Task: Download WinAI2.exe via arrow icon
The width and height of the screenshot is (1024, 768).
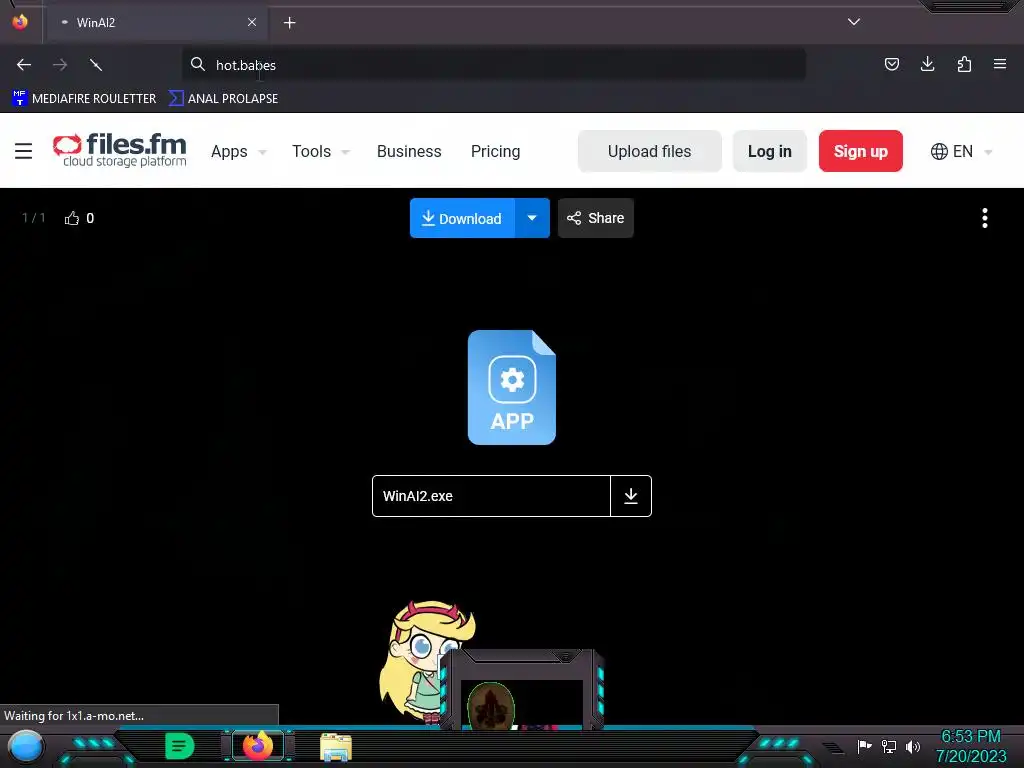Action: coord(631,496)
